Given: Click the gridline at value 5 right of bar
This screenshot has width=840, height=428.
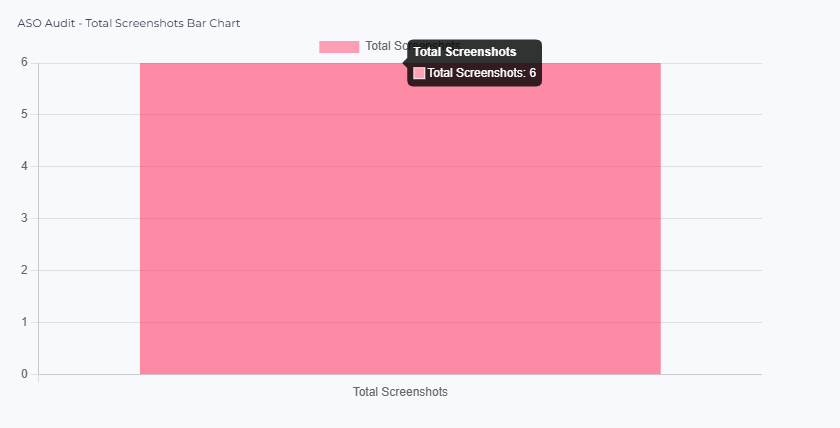Looking at the screenshot, I should coord(711,114).
